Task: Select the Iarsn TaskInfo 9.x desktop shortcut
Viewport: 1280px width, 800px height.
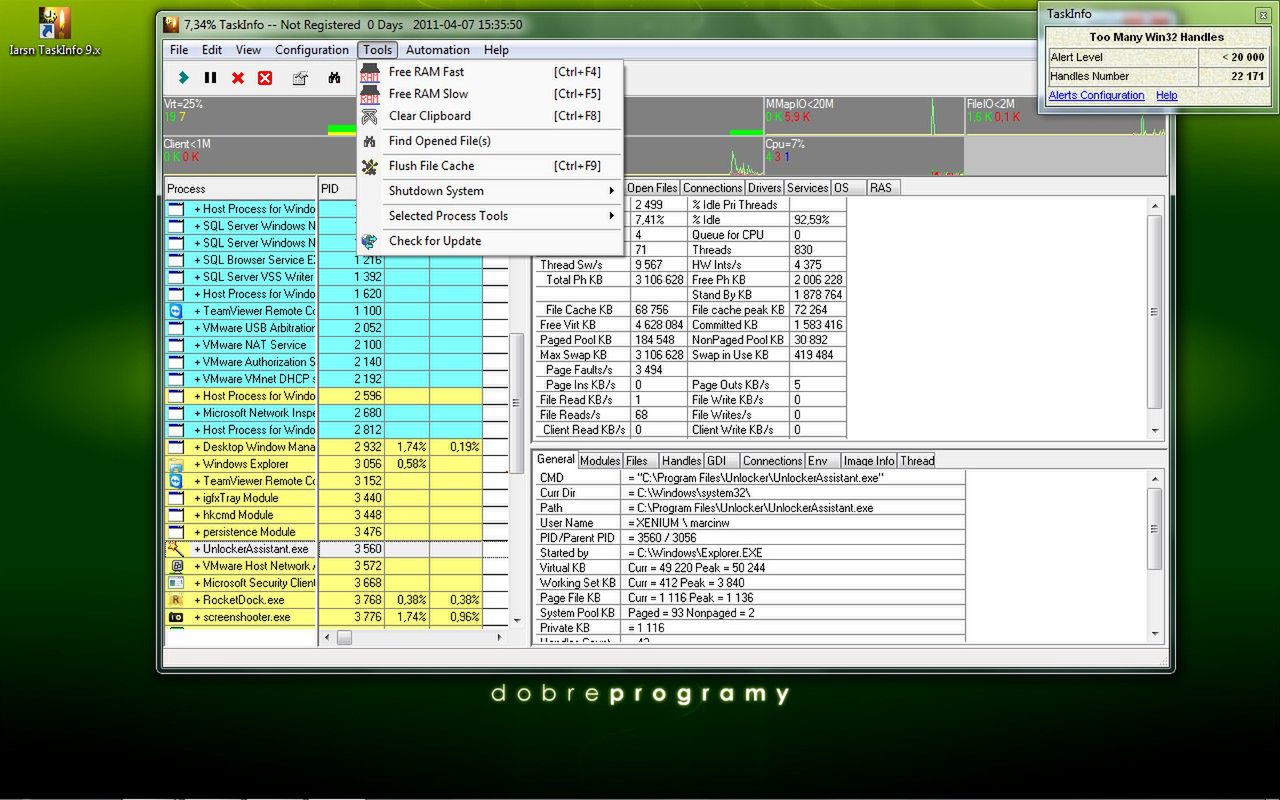Action: [x=54, y=32]
